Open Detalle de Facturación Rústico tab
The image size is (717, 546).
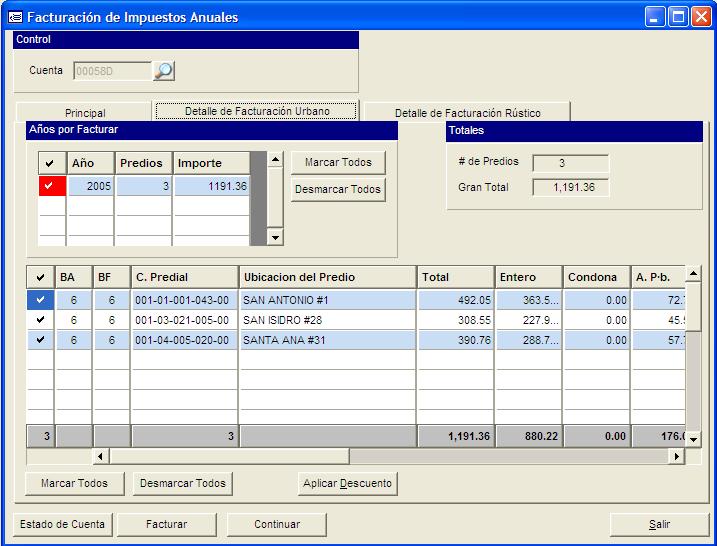pos(467,113)
